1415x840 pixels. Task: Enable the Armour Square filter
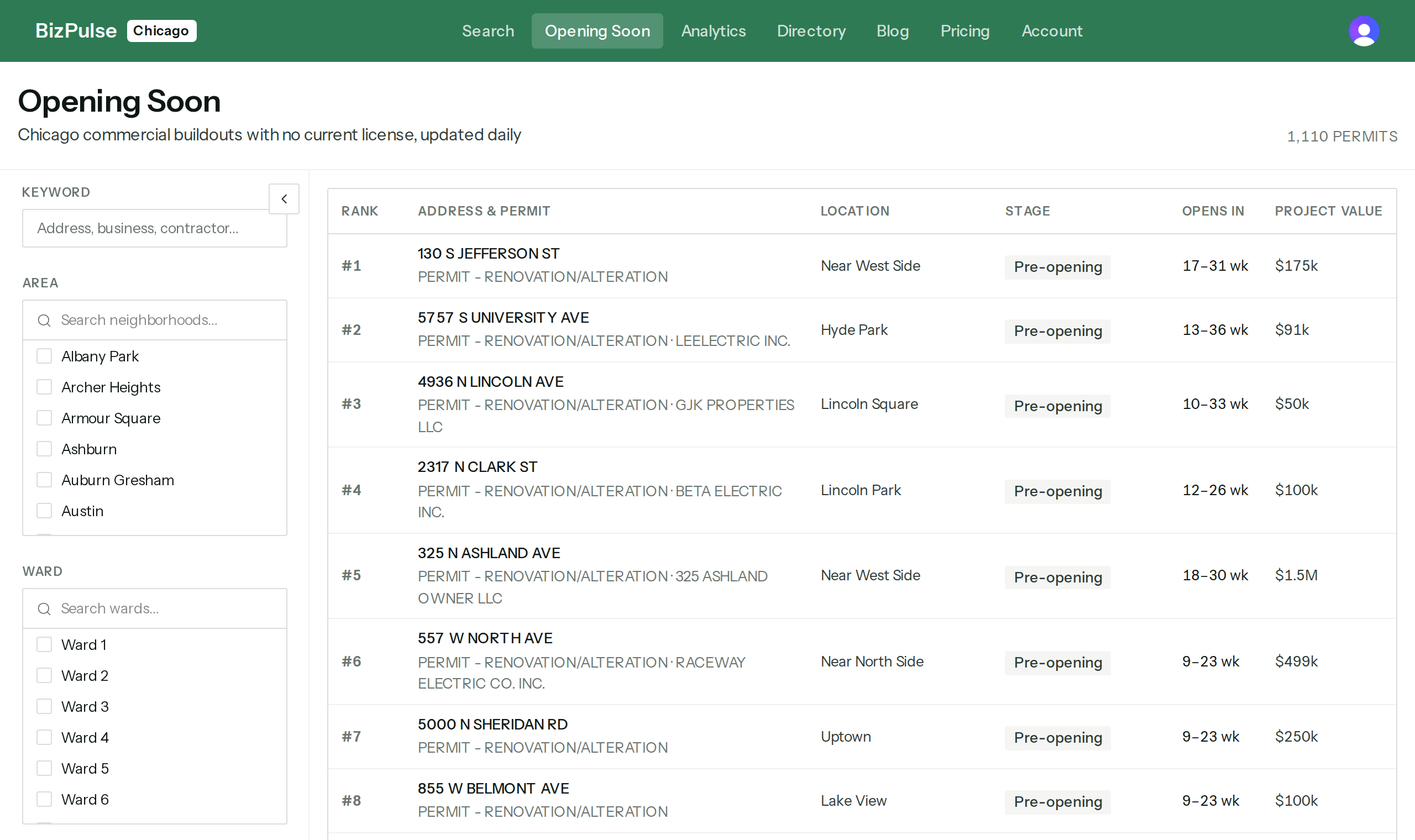(x=44, y=418)
